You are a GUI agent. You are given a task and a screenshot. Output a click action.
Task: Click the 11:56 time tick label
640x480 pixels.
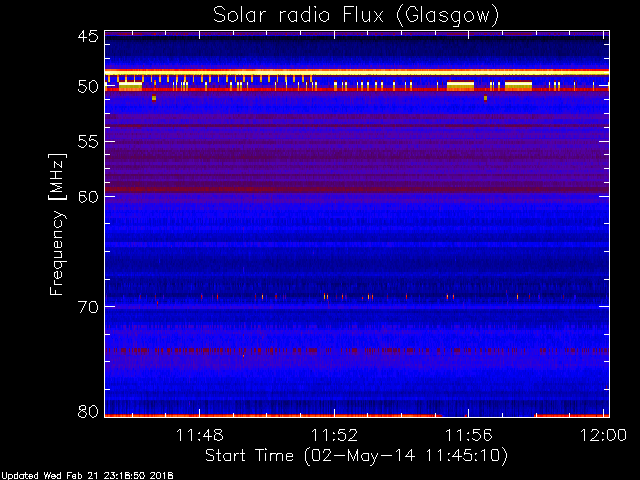point(469,435)
